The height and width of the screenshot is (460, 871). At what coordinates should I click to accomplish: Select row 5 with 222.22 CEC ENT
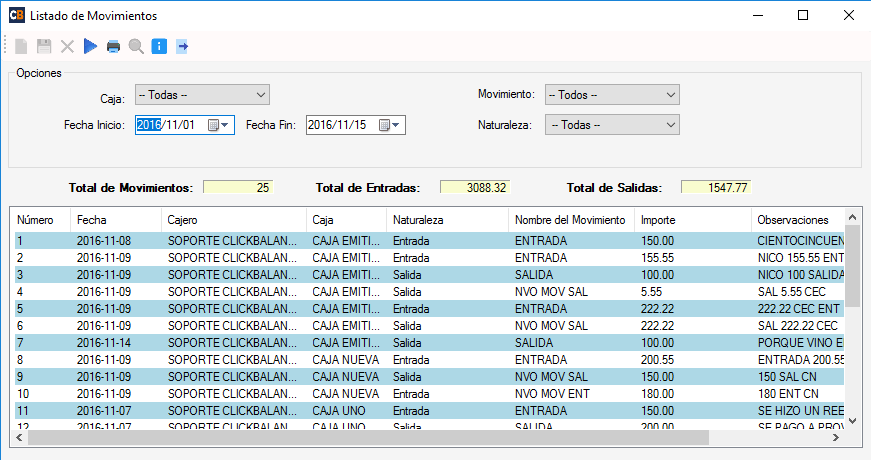[429, 309]
